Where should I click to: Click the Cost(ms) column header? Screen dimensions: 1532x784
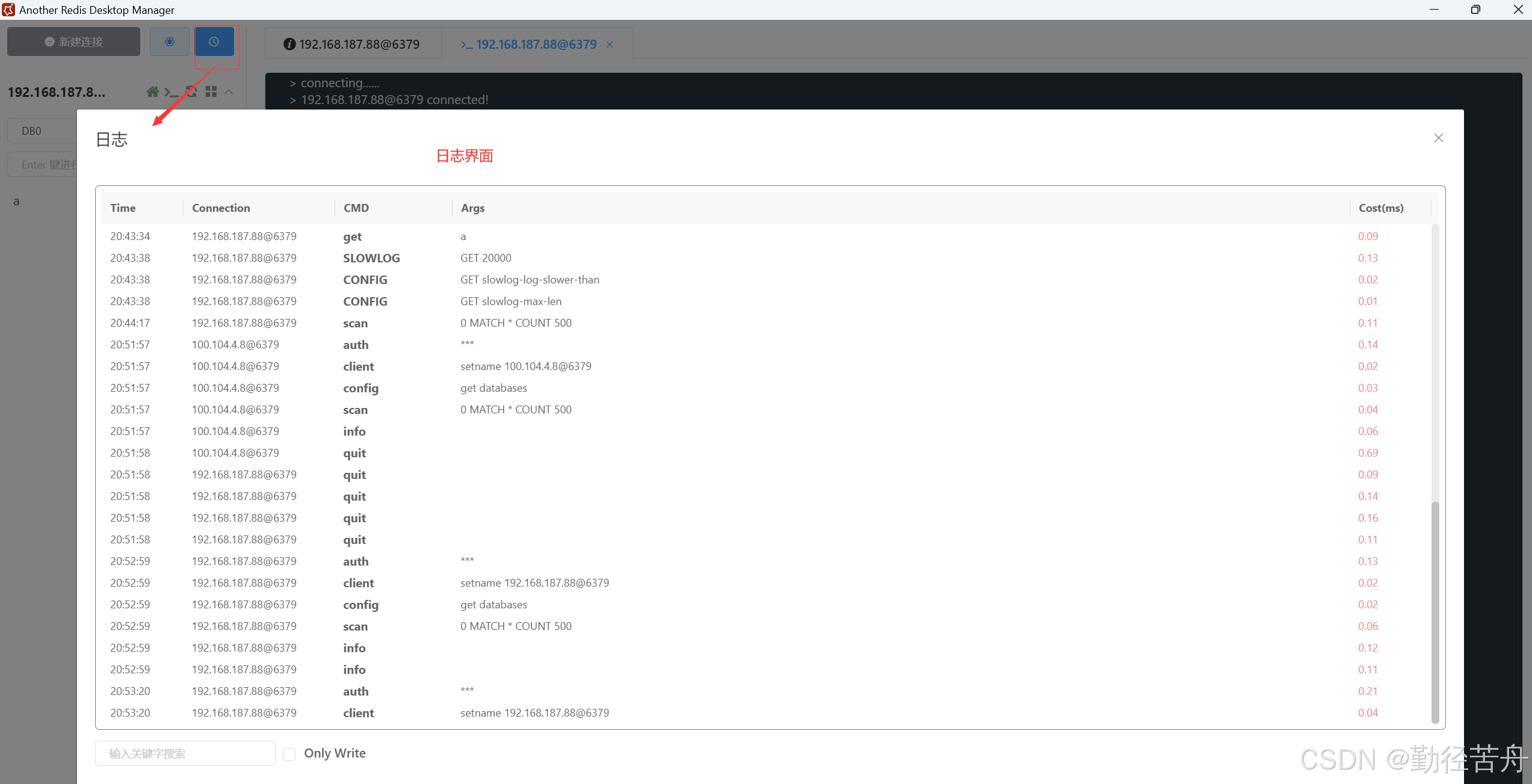pyautogui.click(x=1380, y=208)
